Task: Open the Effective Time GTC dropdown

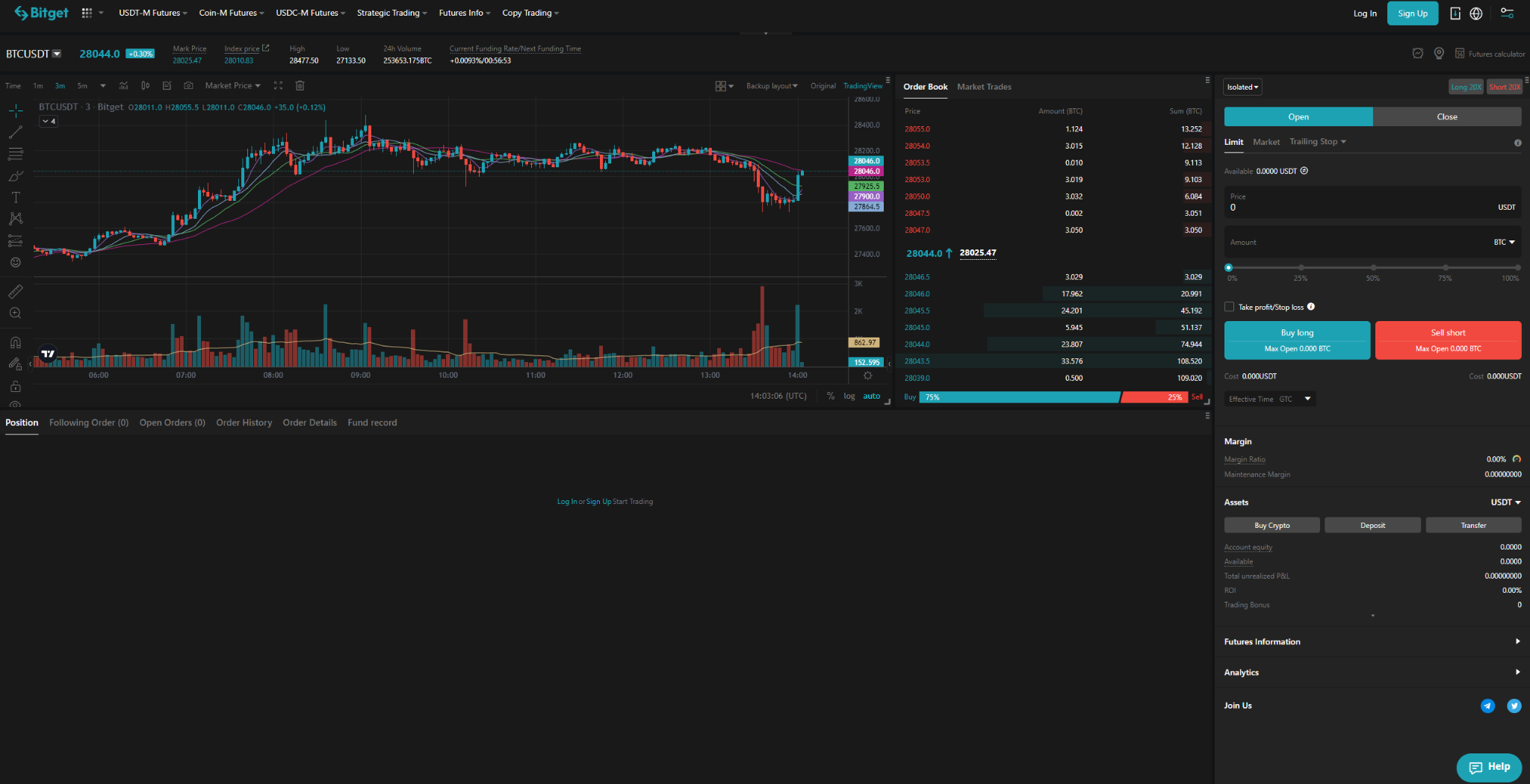Action: pyautogui.click(x=1270, y=399)
